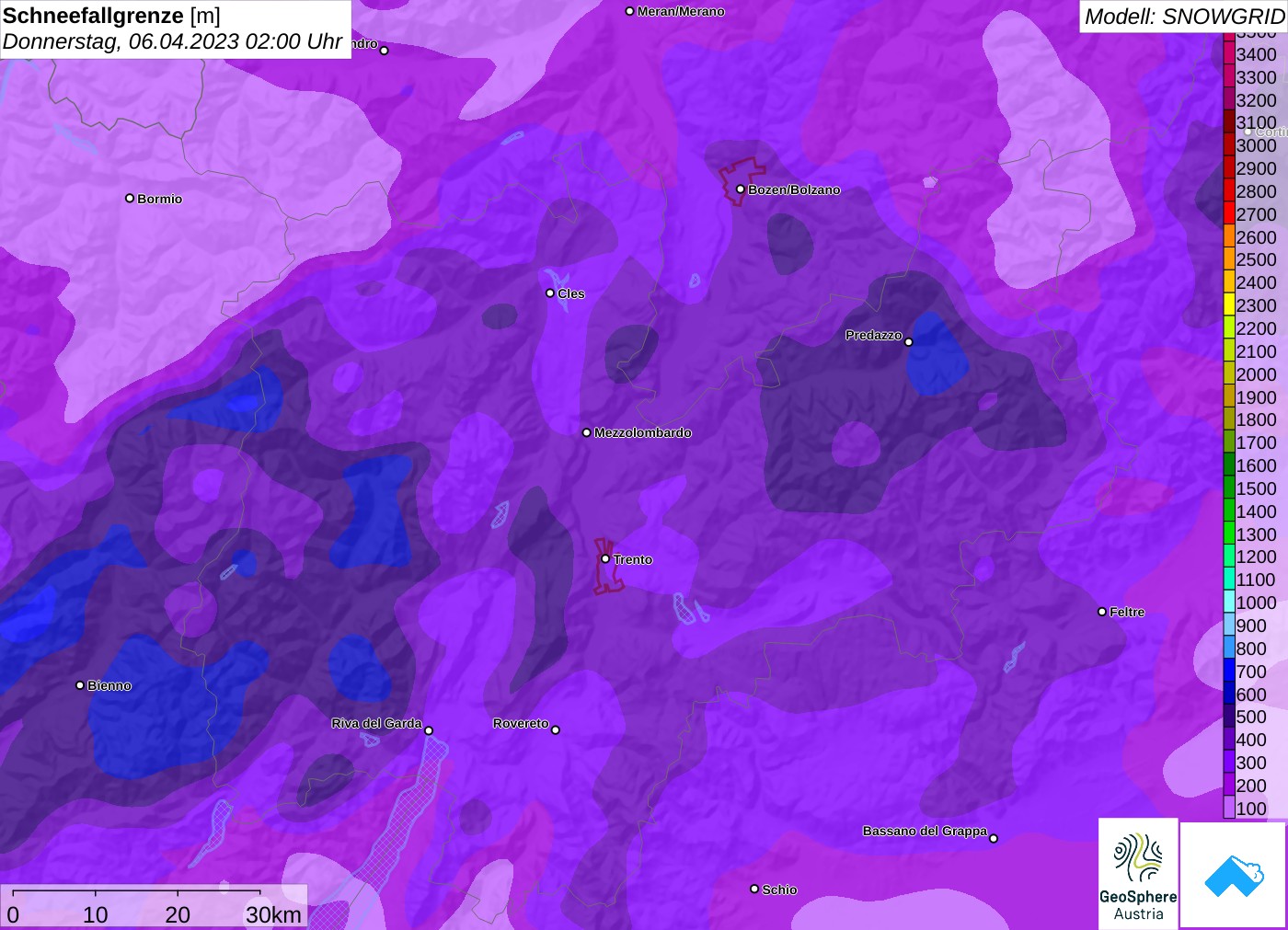This screenshot has width=1288, height=930.
Task: Select the 2300 yellow legend swatch
Action: click(1229, 304)
